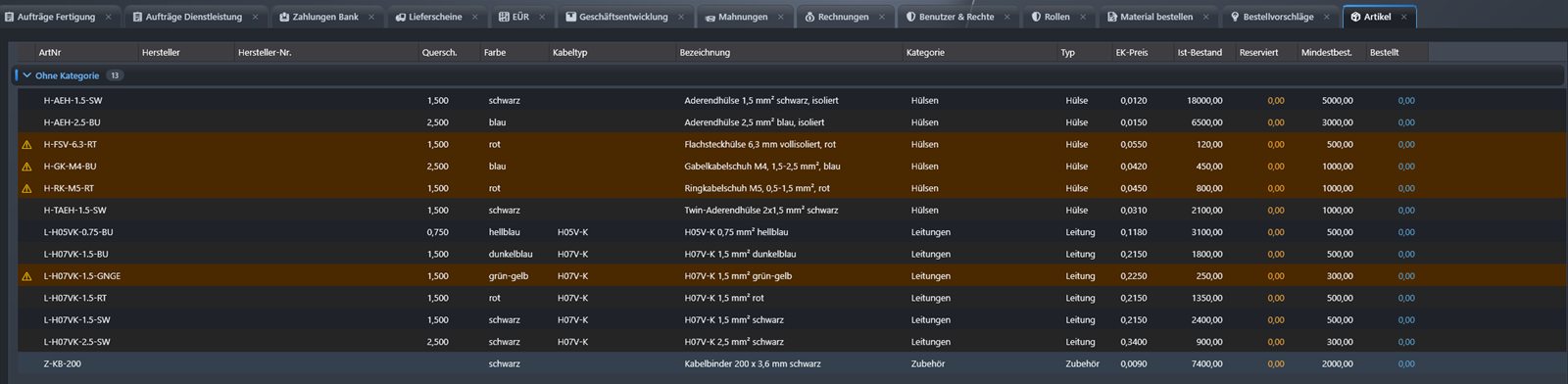1568x384 pixels.
Task: Click the warning icon on row H-FSV-6.3-RT
Action: coord(26,145)
